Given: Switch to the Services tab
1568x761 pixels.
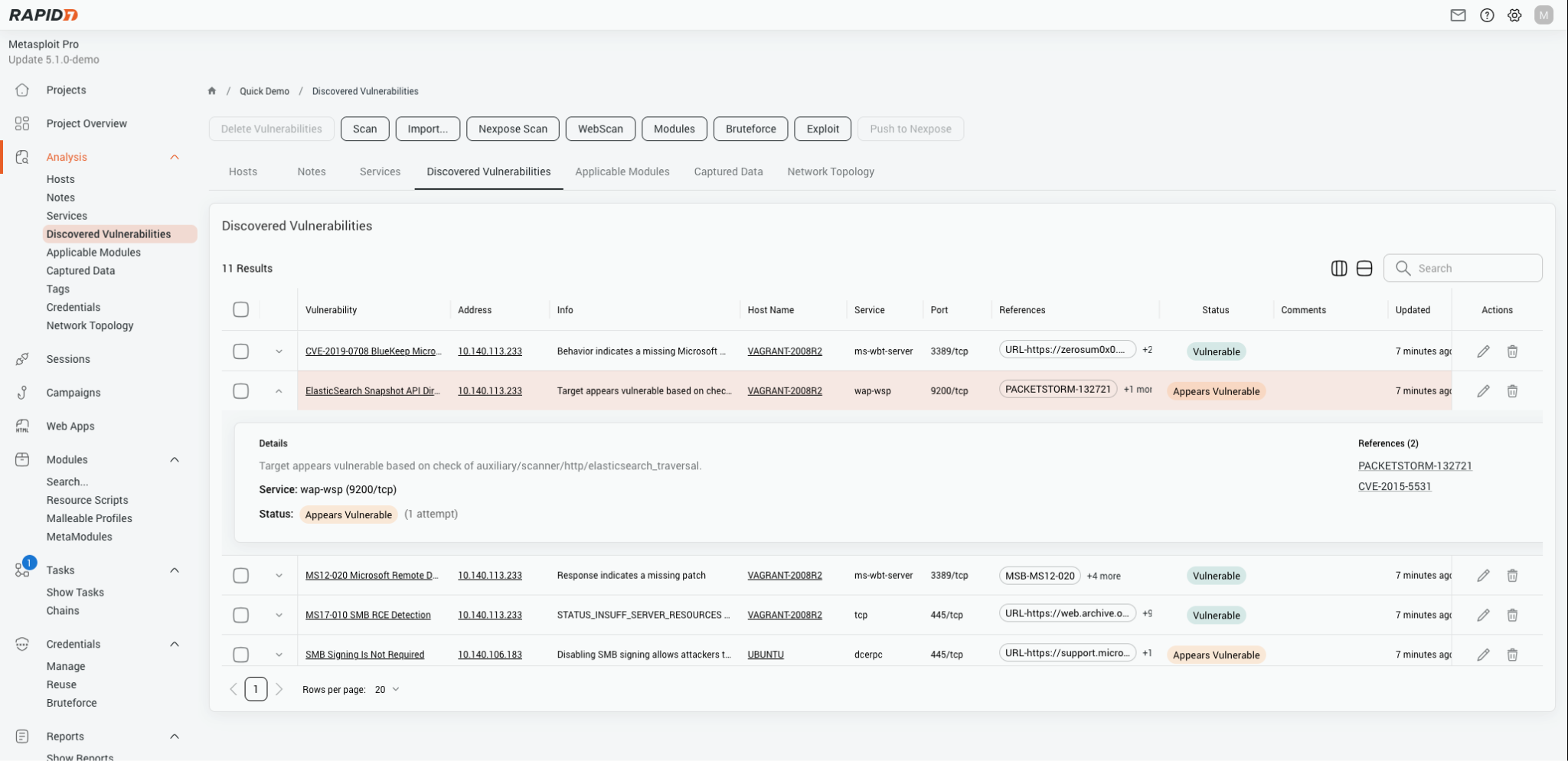Looking at the screenshot, I should tap(380, 171).
